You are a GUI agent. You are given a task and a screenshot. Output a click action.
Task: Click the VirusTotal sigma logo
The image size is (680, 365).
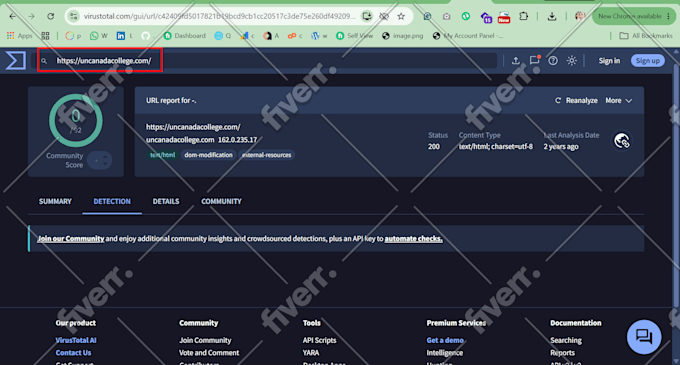click(x=16, y=60)
